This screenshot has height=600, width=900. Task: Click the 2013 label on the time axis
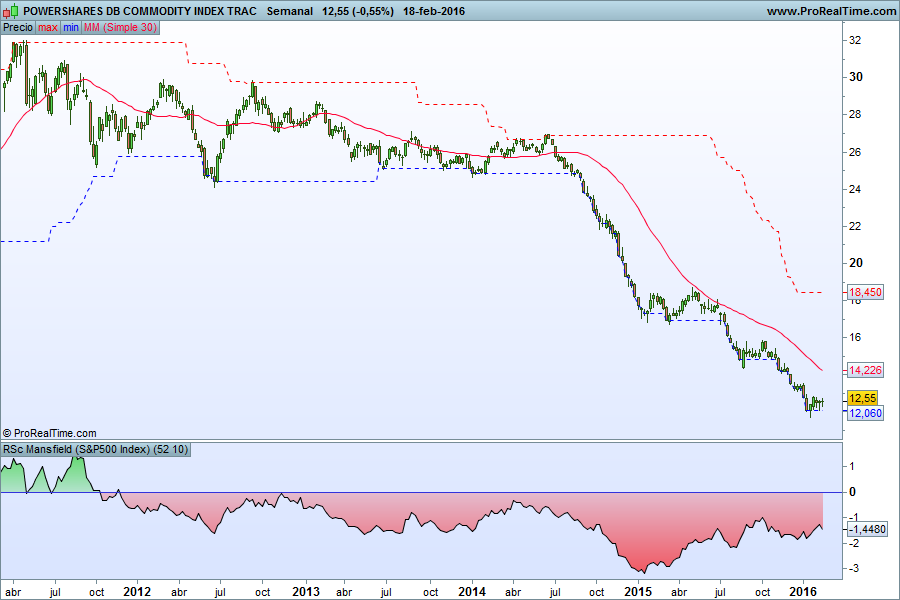click(x=306, y=592)
